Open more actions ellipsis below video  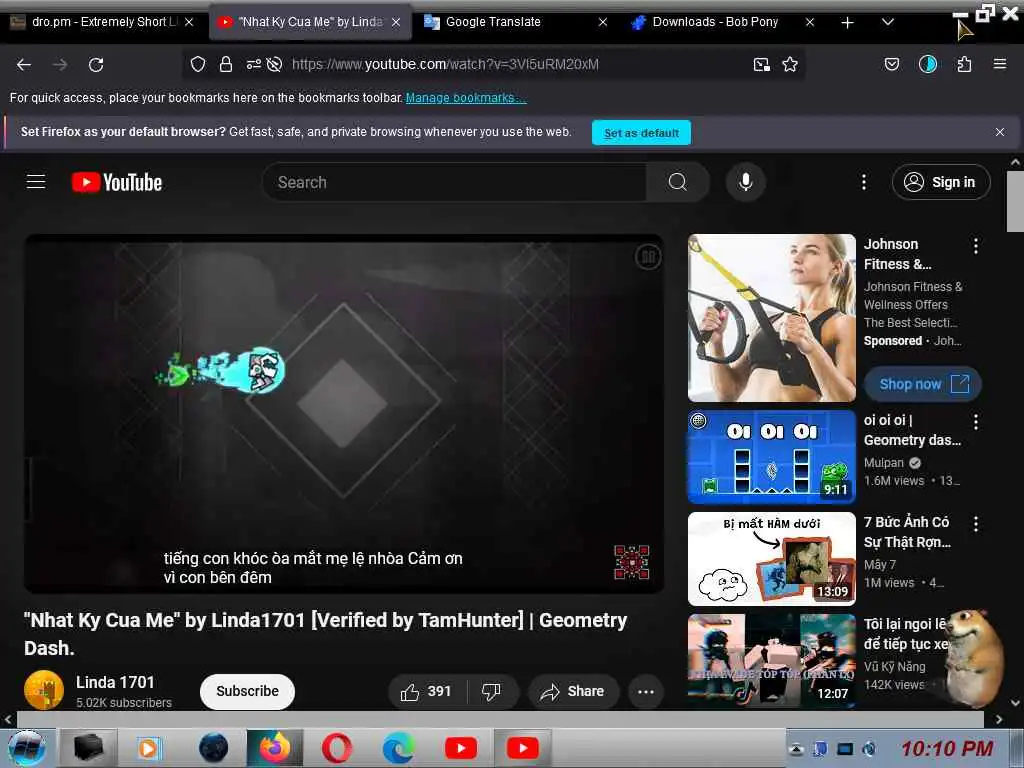(x=646, y=692)
